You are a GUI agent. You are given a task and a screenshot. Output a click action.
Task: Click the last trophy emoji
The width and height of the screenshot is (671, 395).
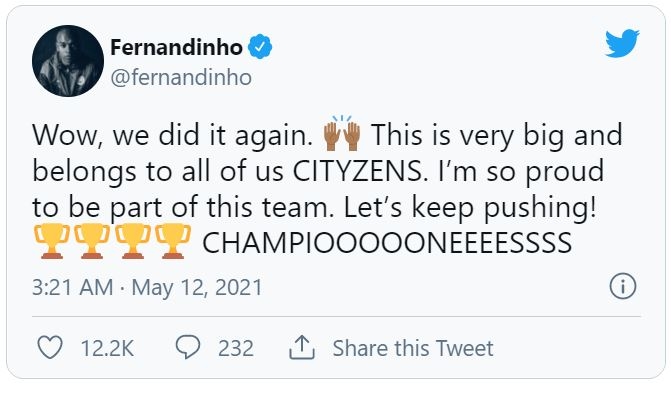point(172,241)
